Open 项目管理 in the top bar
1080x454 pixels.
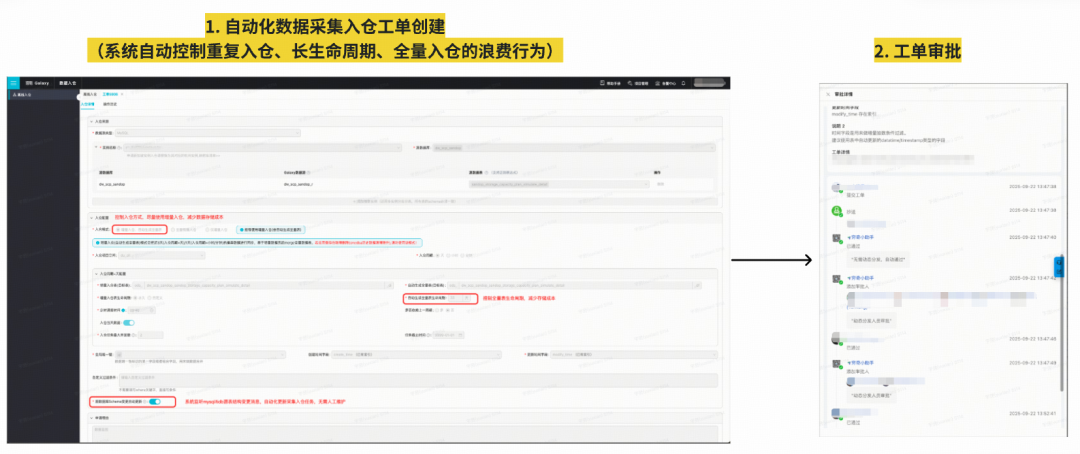point(638,83)
